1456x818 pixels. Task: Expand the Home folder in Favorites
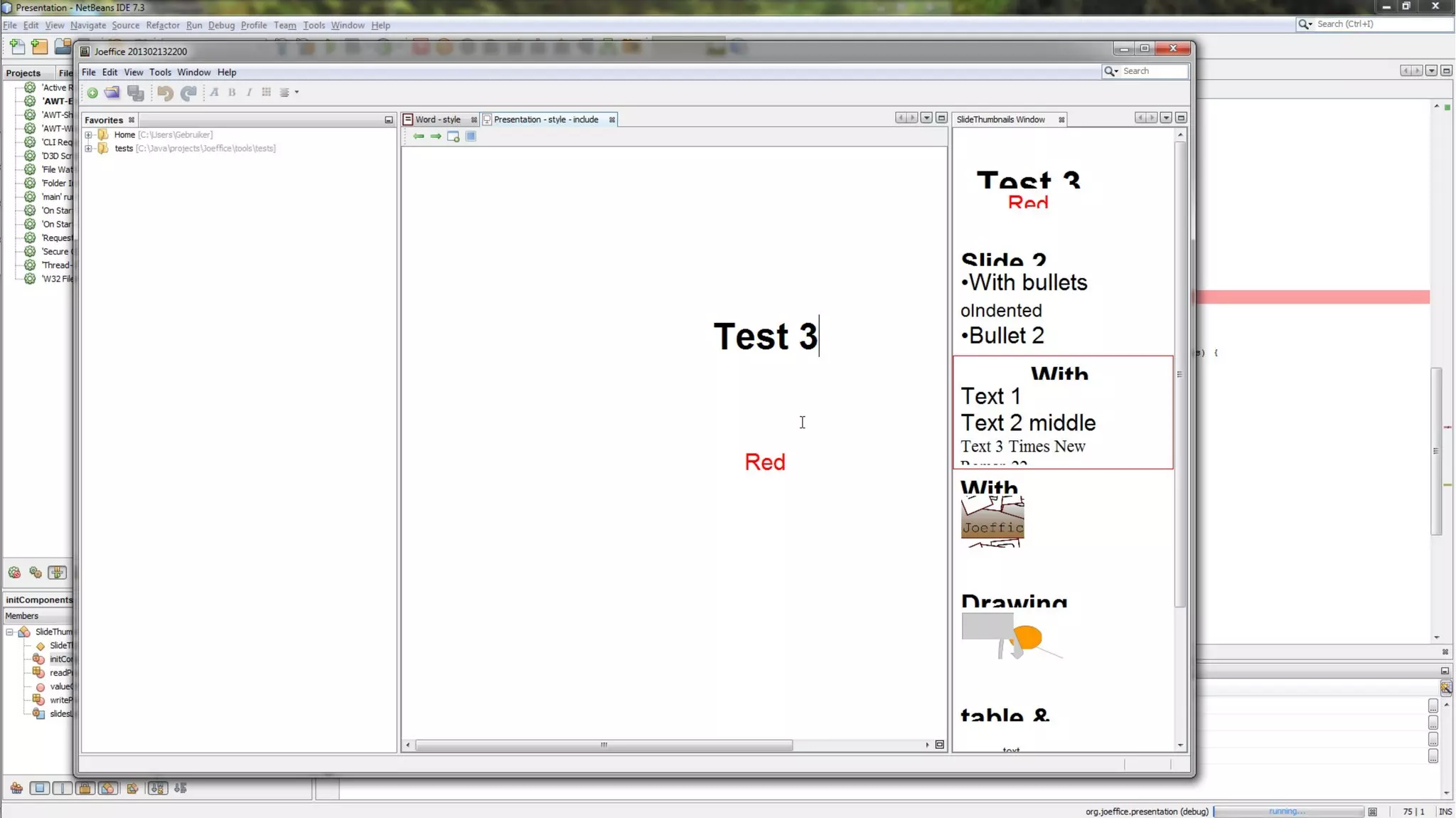point(89,134)
